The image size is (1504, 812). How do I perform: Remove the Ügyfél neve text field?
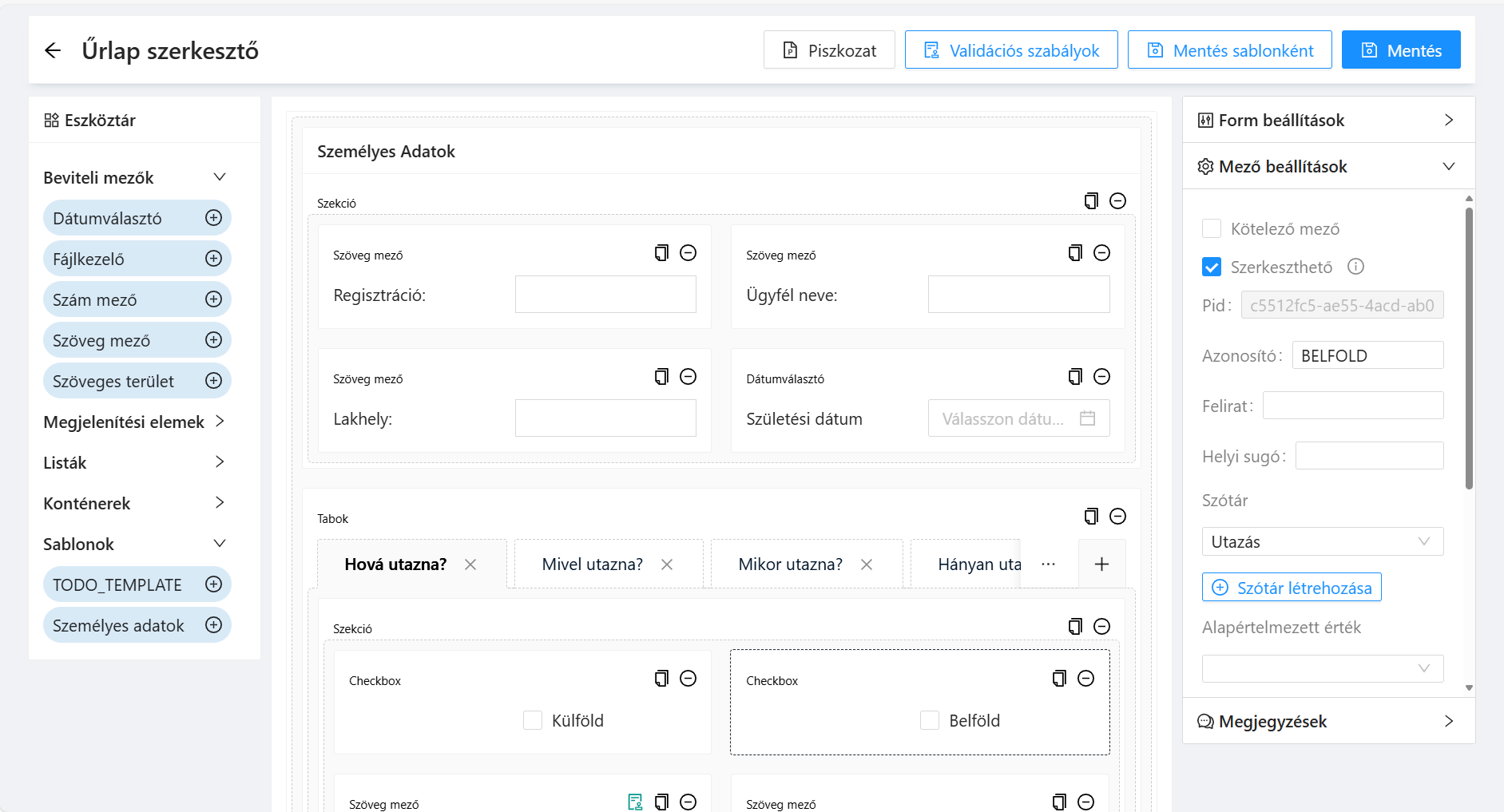[1101, 253]
